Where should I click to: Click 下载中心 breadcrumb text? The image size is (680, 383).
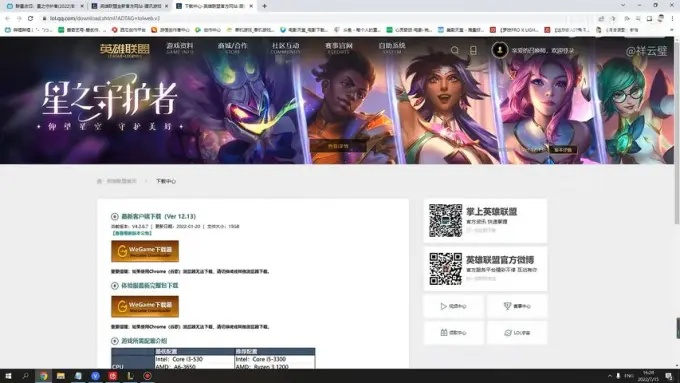click(x=166, y=181)
